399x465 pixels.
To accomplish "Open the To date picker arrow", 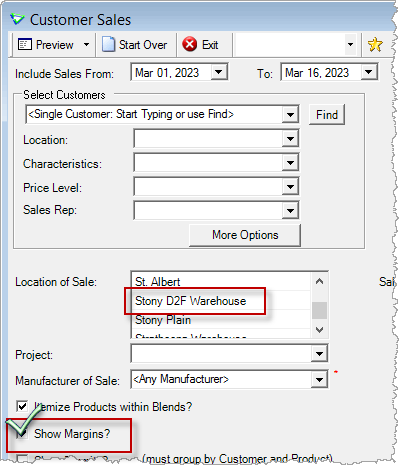I will 369,72.
